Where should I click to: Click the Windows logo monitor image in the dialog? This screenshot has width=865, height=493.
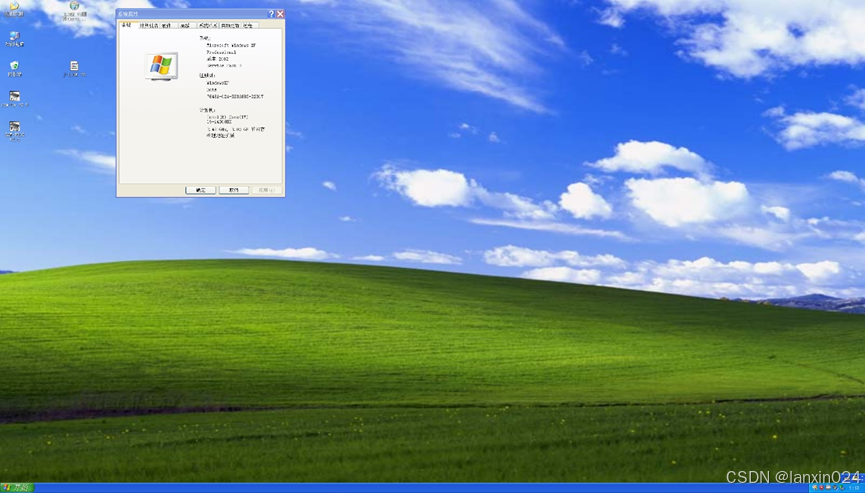[x=161, y=66]
